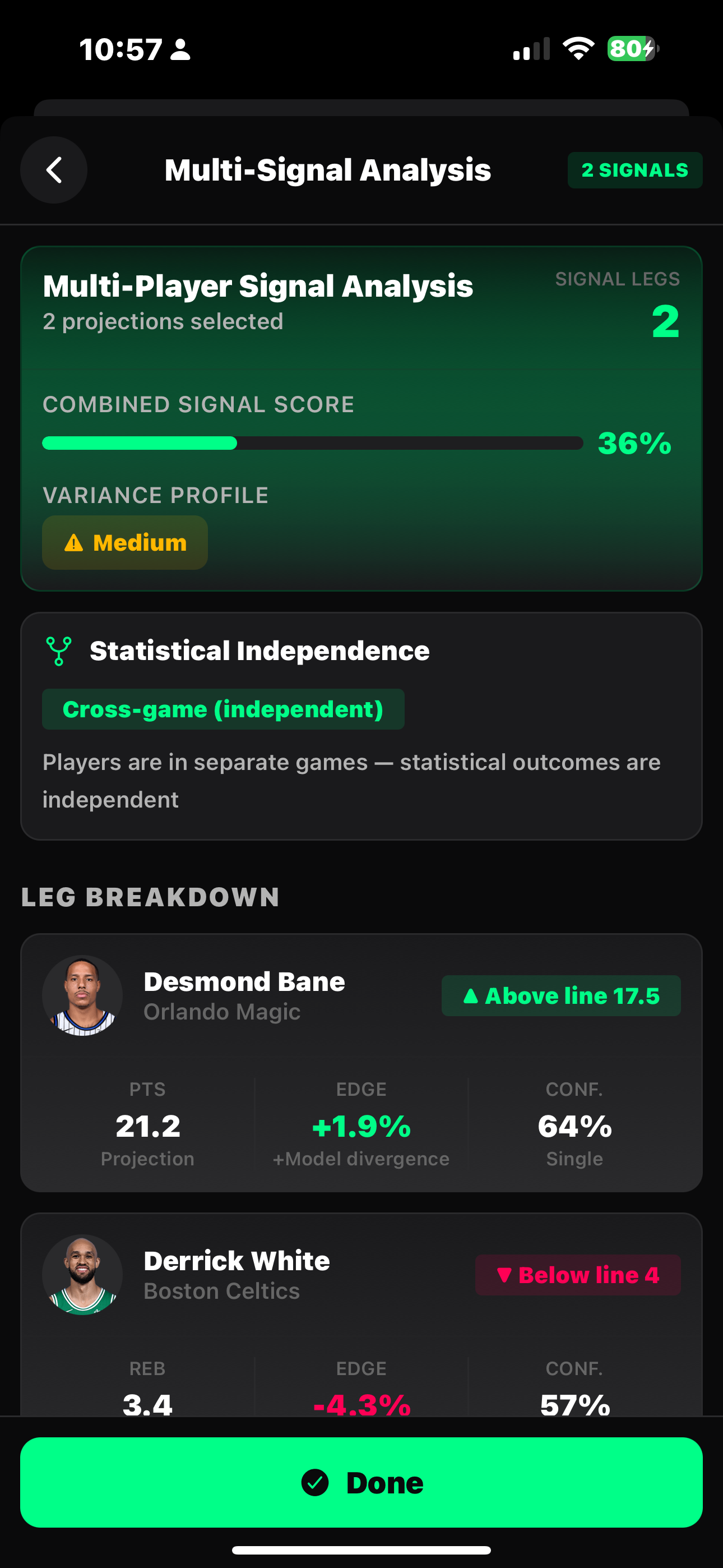
Task: Tap Derrick White's player photo
Action: [82, 1275]
